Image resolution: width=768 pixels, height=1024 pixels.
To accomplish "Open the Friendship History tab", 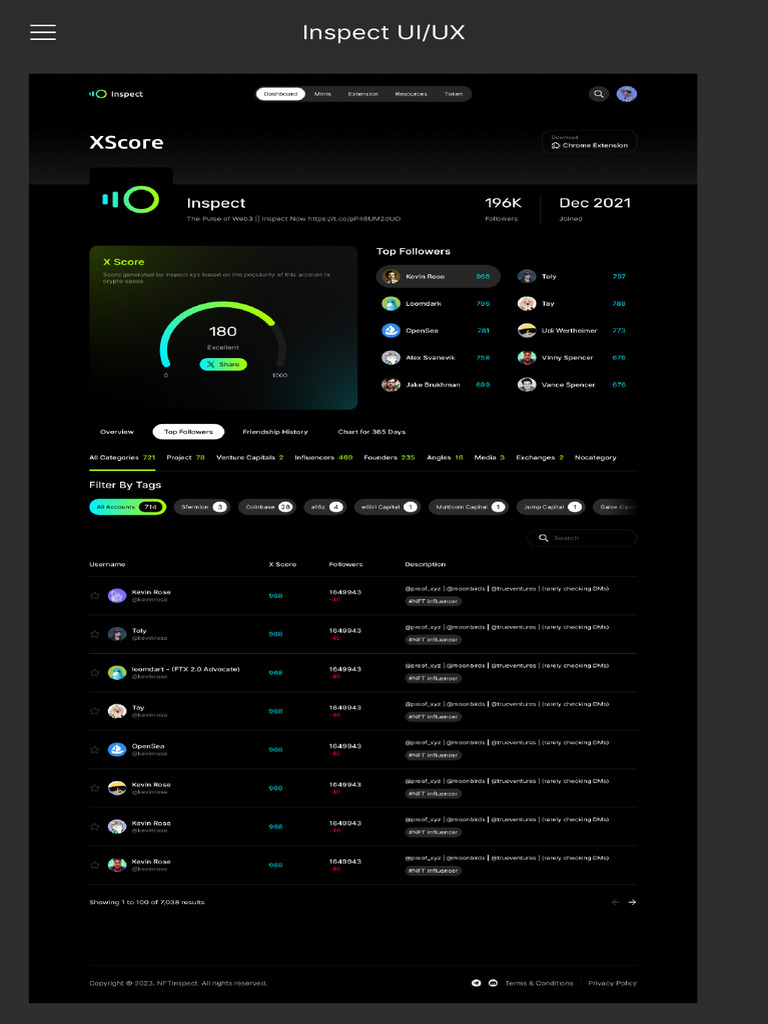I will [x=275, y=432].
